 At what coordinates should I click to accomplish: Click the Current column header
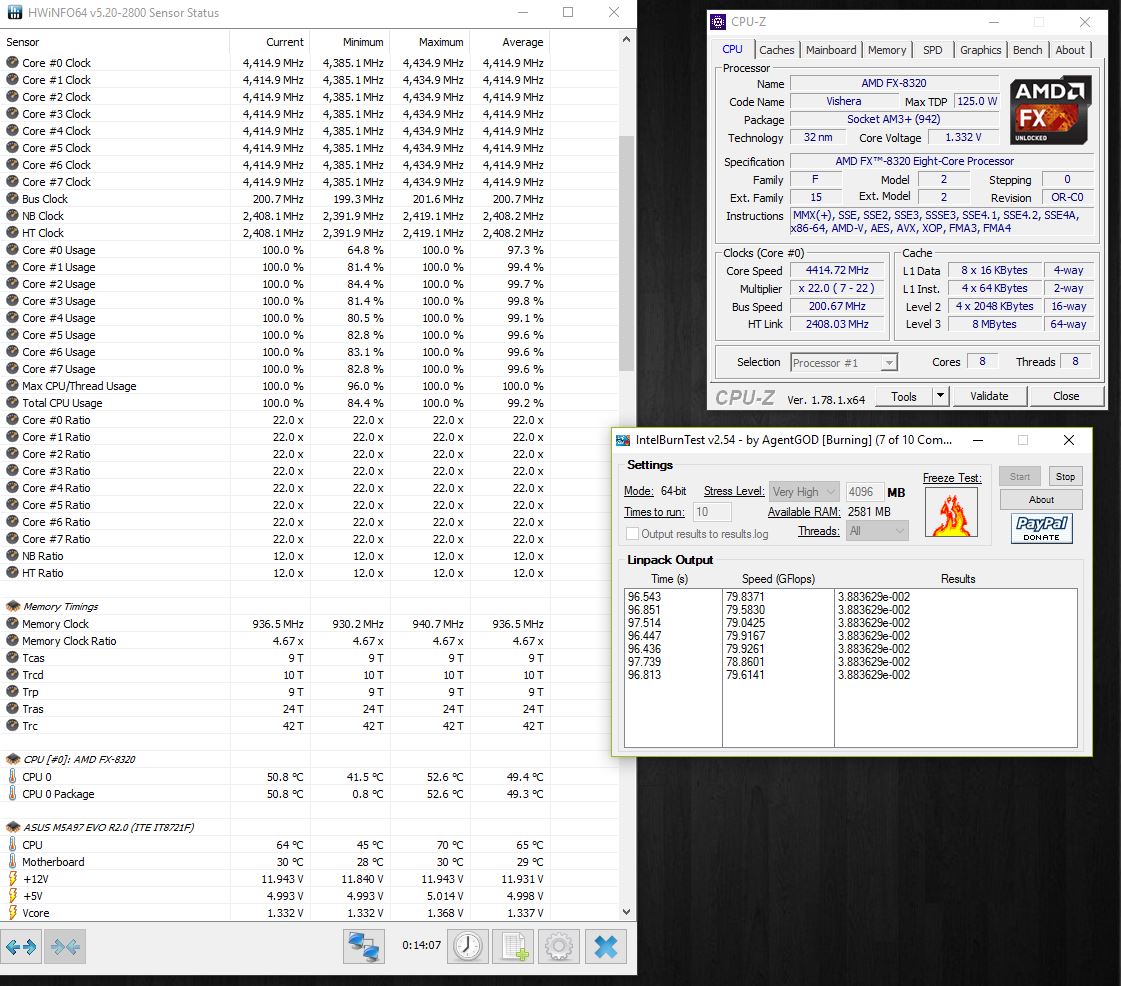pyautogui.click(x=270, y=42)
